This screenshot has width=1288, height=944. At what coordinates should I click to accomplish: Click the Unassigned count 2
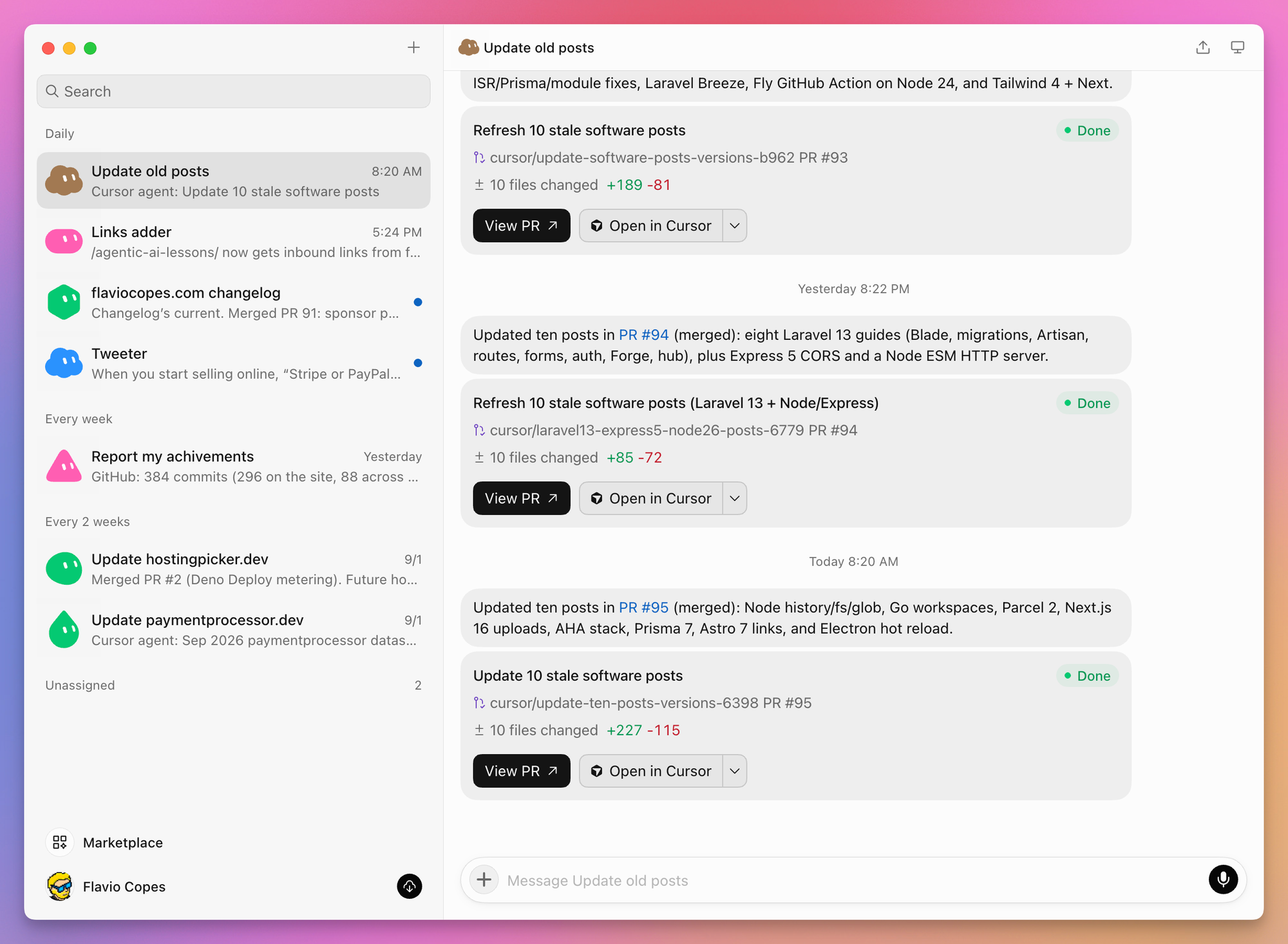pyautogui.click(x=418, y=685)
